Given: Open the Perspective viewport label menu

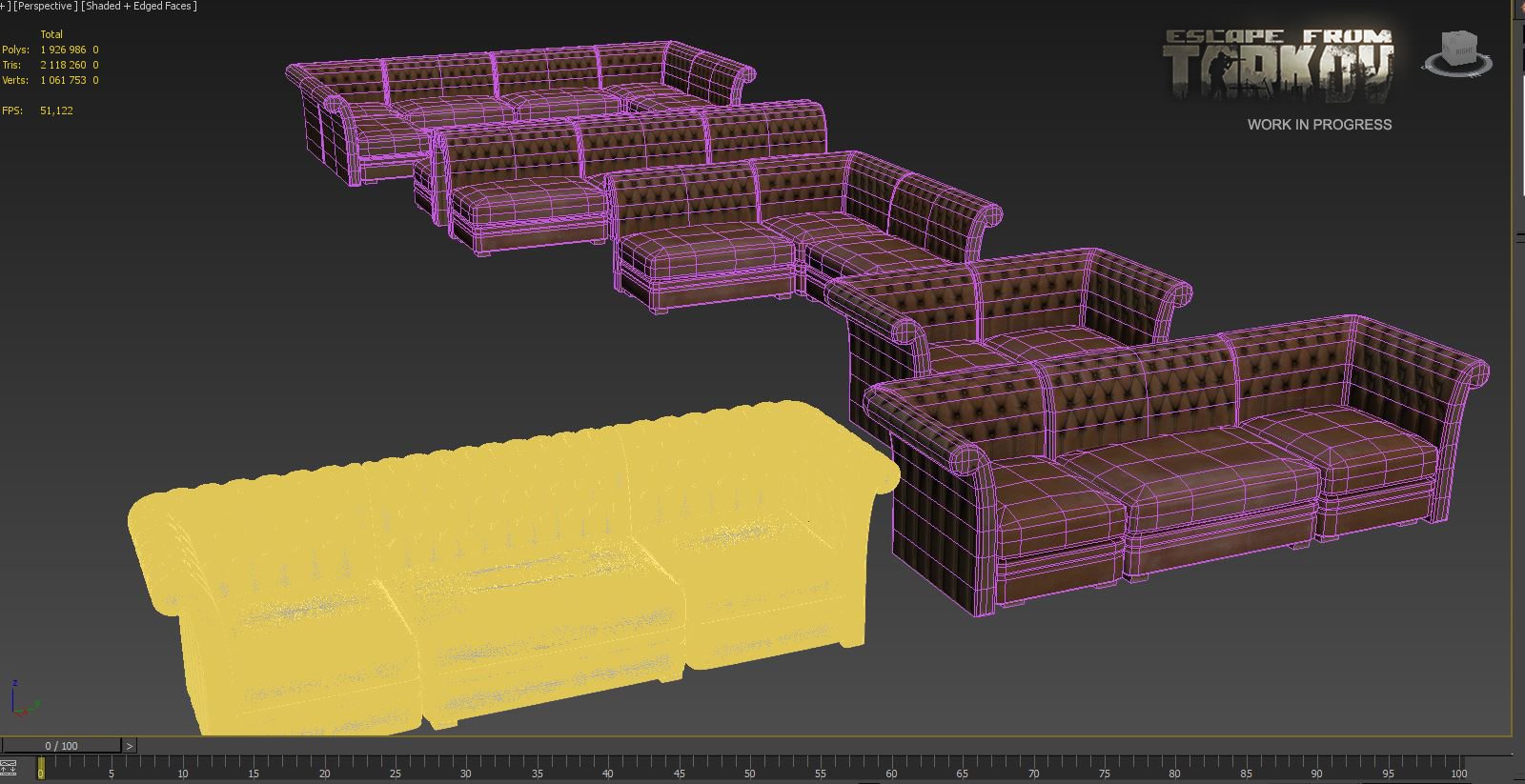Looking at the screenshot, I should click(45, 6).
